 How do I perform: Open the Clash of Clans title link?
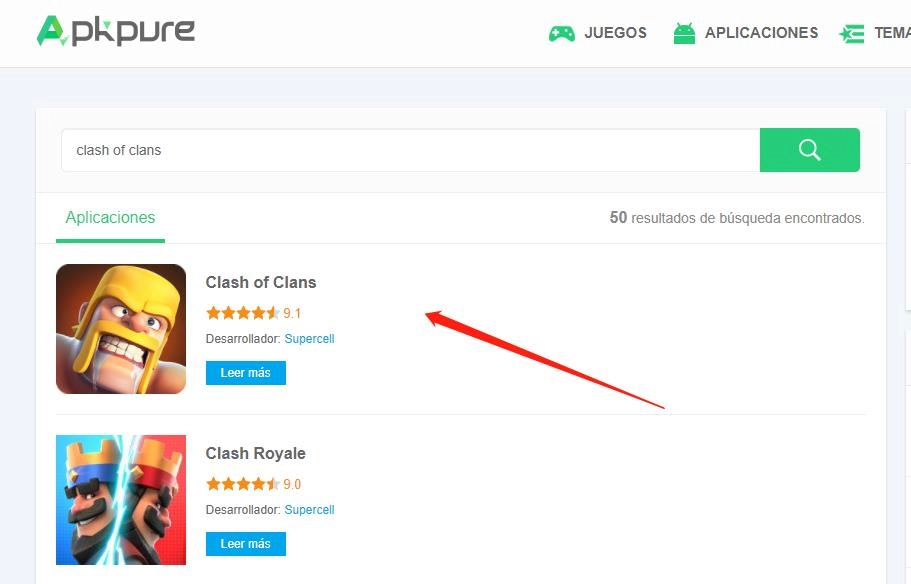(261, 282)
